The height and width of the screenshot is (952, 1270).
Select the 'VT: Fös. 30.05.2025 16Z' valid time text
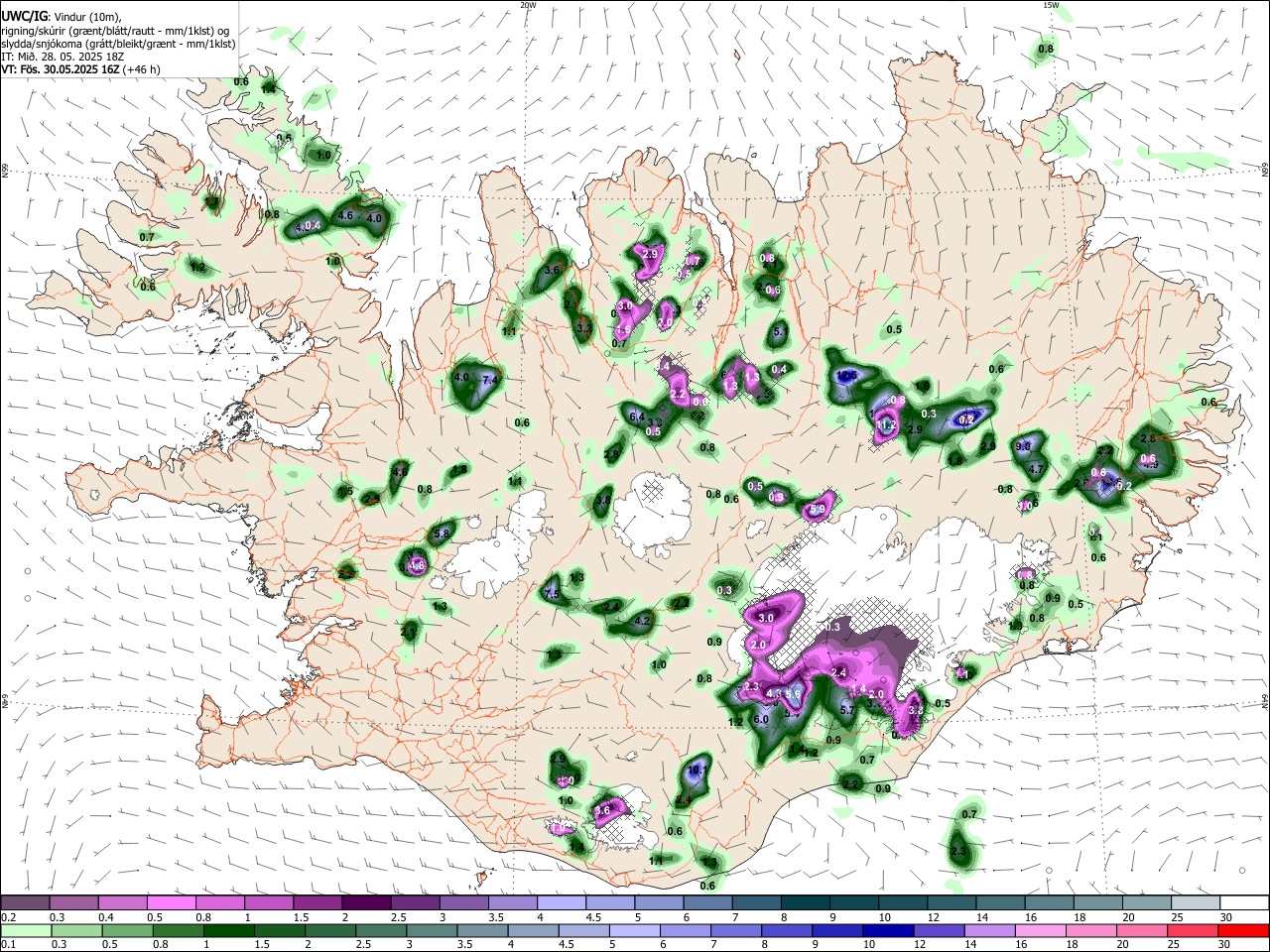(61, 69)
